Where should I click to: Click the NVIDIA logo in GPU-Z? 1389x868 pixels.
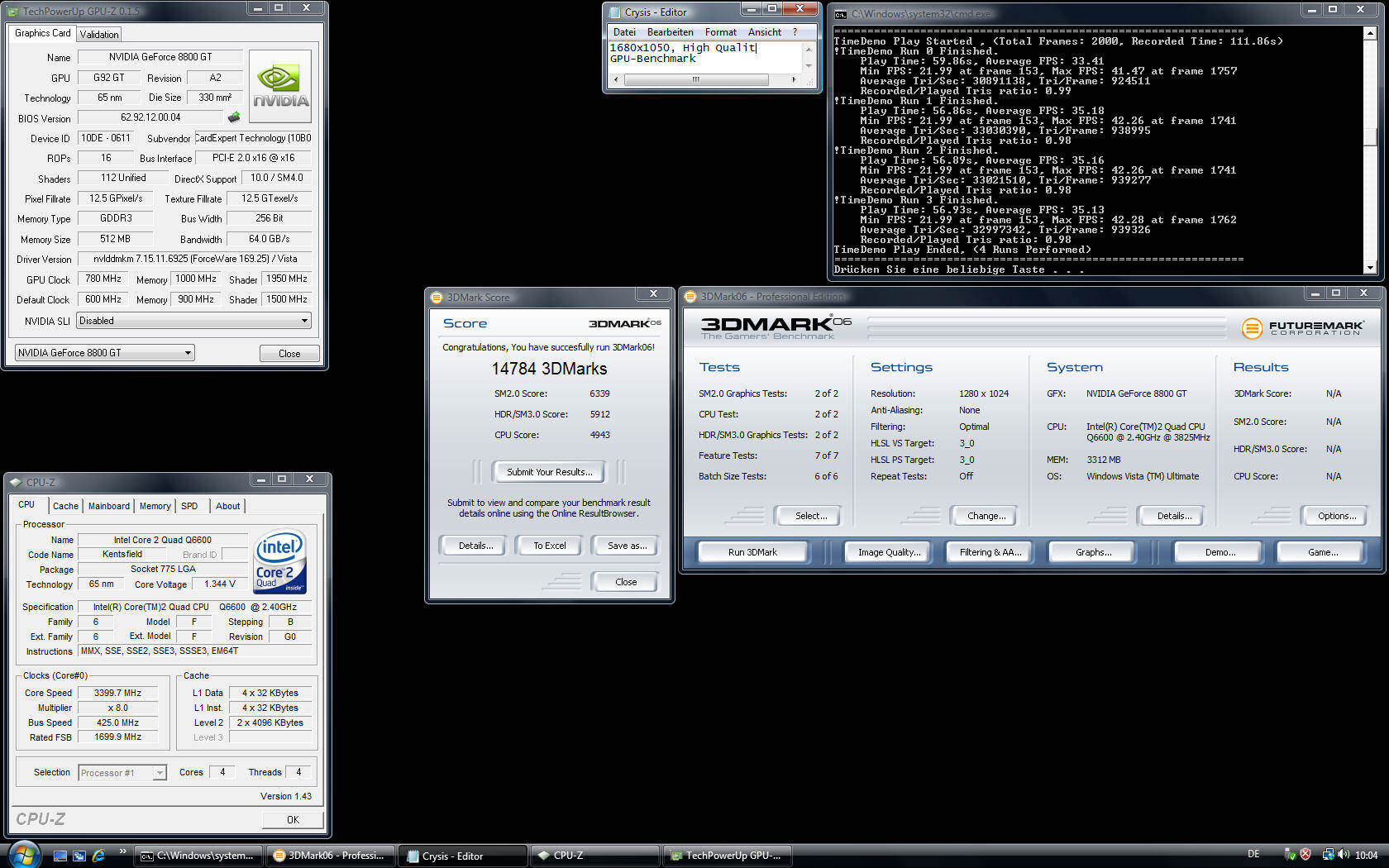pyautogui.click(x=280, y=87)
